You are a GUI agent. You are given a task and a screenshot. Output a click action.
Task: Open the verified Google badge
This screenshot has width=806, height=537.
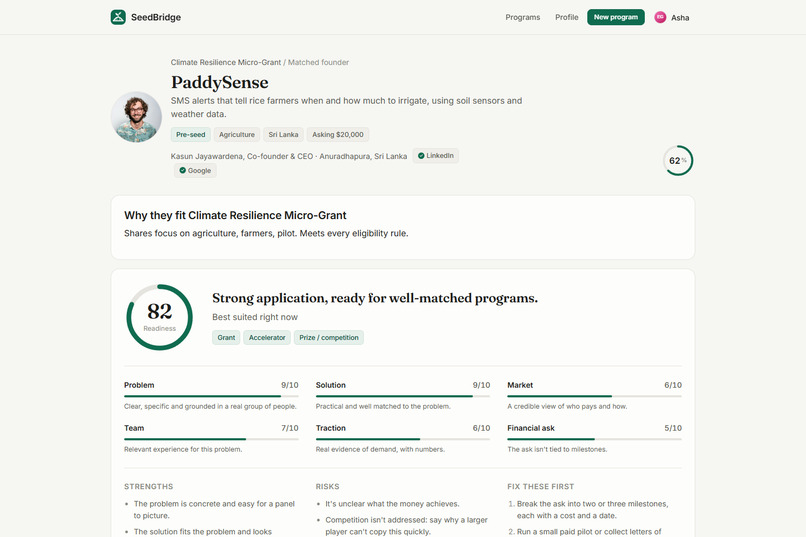195,171
